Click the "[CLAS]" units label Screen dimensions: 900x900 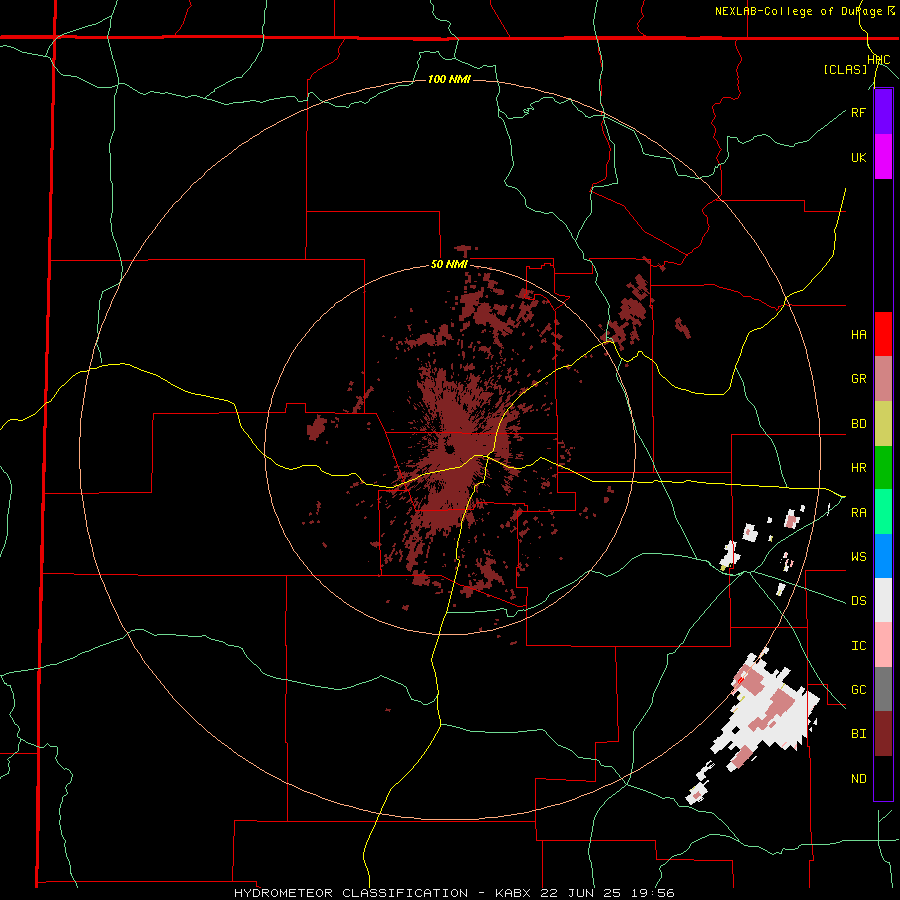click(845, 70)
